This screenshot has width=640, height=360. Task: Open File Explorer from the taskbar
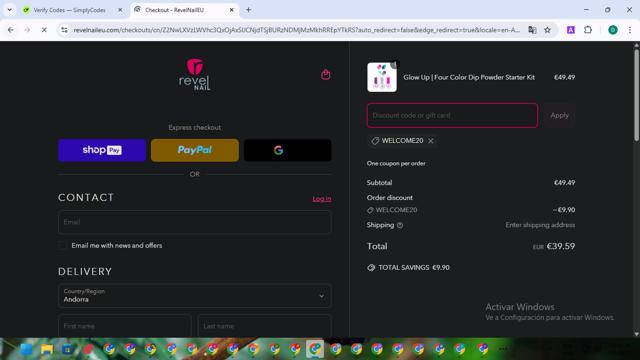pyautogui.click(x=47, y=349)
